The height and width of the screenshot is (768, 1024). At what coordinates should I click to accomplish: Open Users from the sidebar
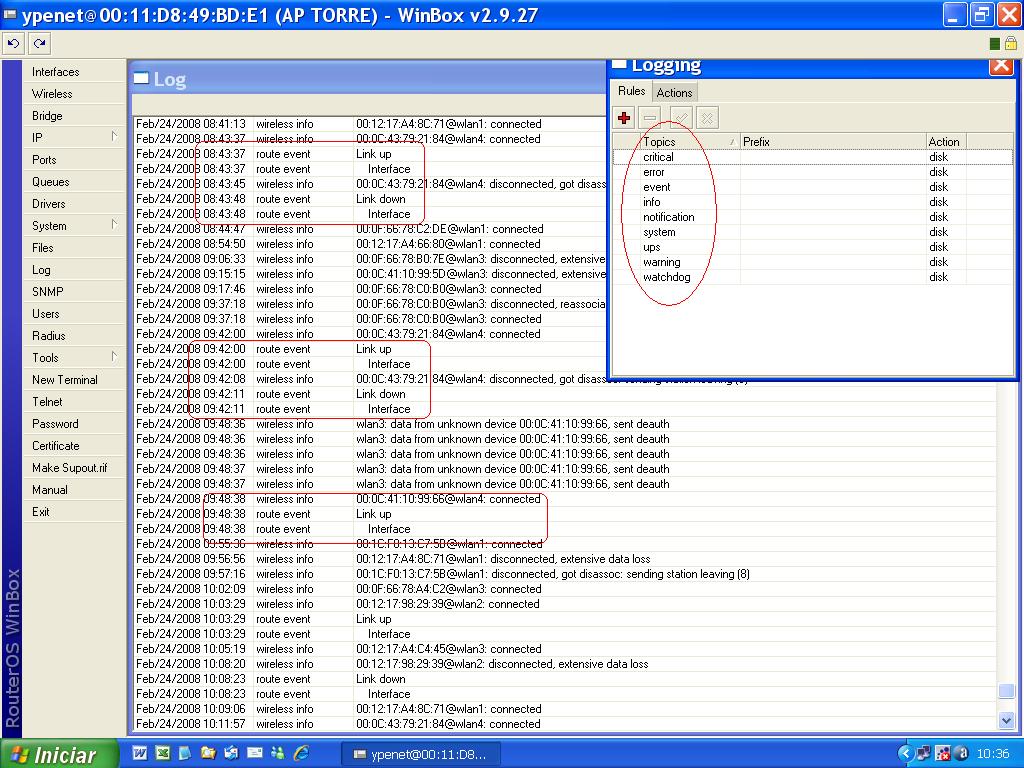[x=74, y=314]
